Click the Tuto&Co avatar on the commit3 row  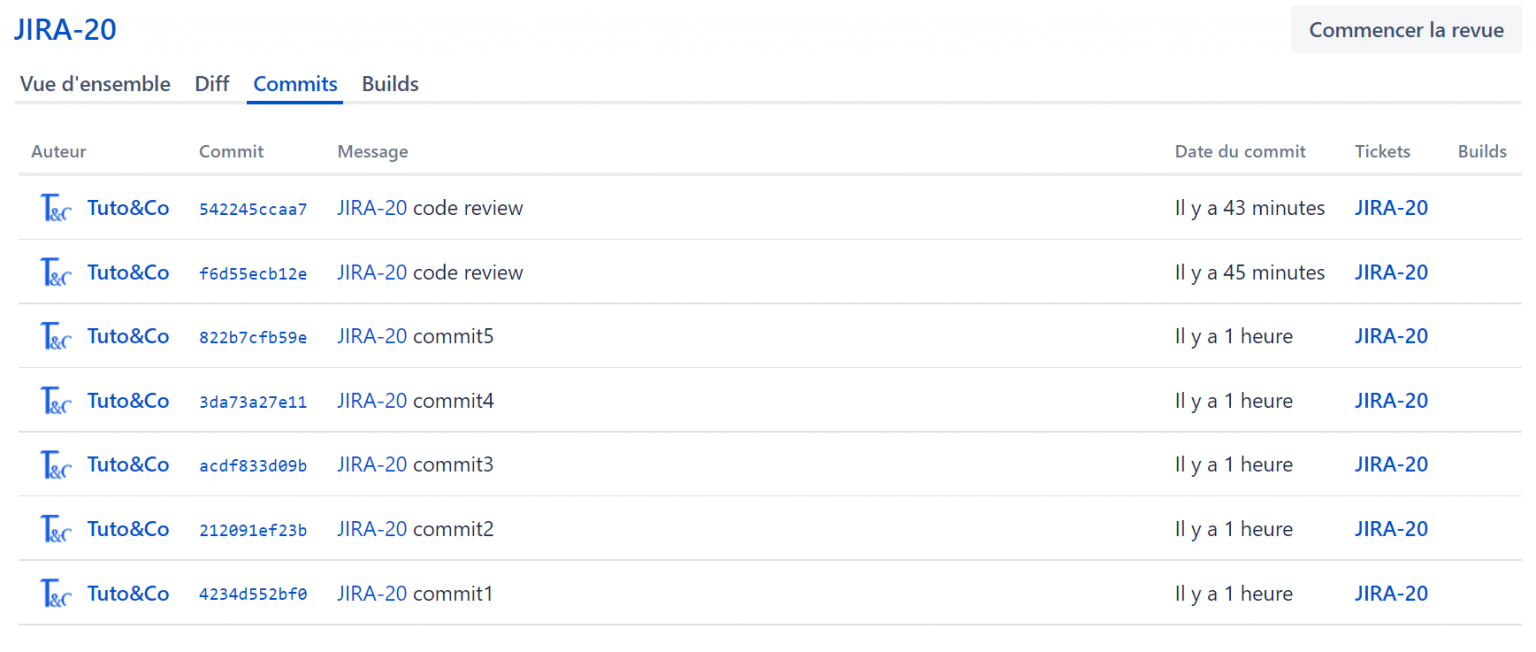coord(55,464)
